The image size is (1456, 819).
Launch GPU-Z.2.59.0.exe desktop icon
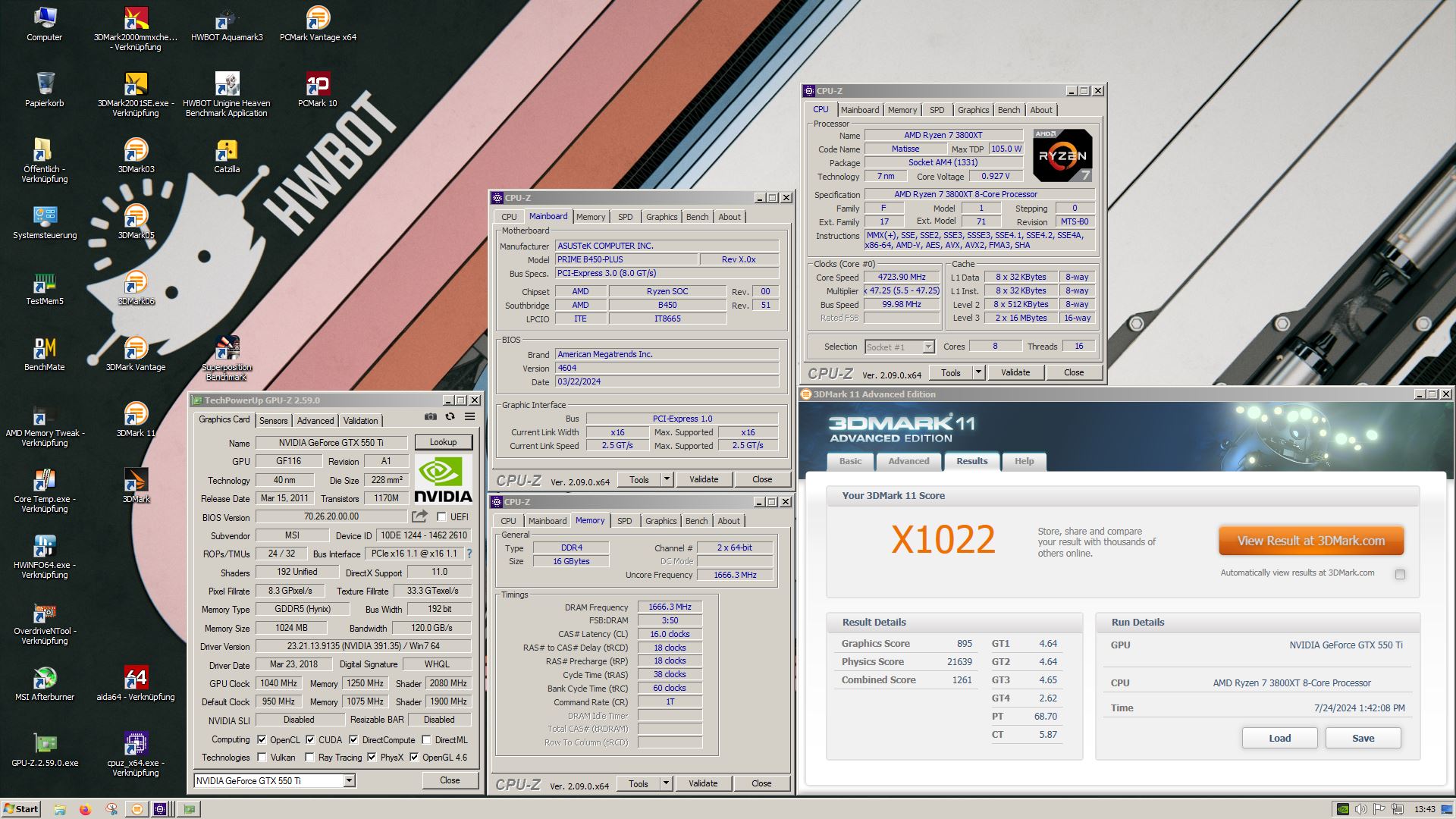pos(45,749)
